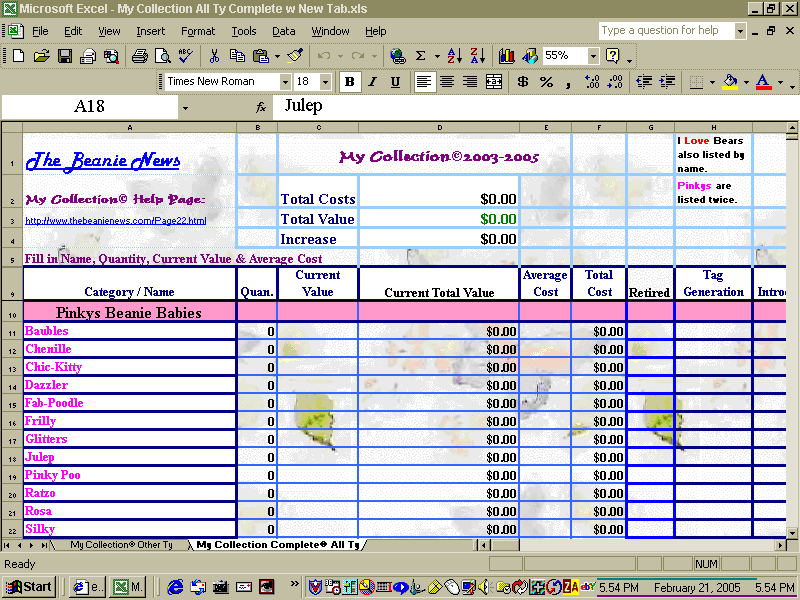This screenshot has height=600, width=800.
Task: Expand the zoom percentage dropdown
Action: [x=593, y=56]
